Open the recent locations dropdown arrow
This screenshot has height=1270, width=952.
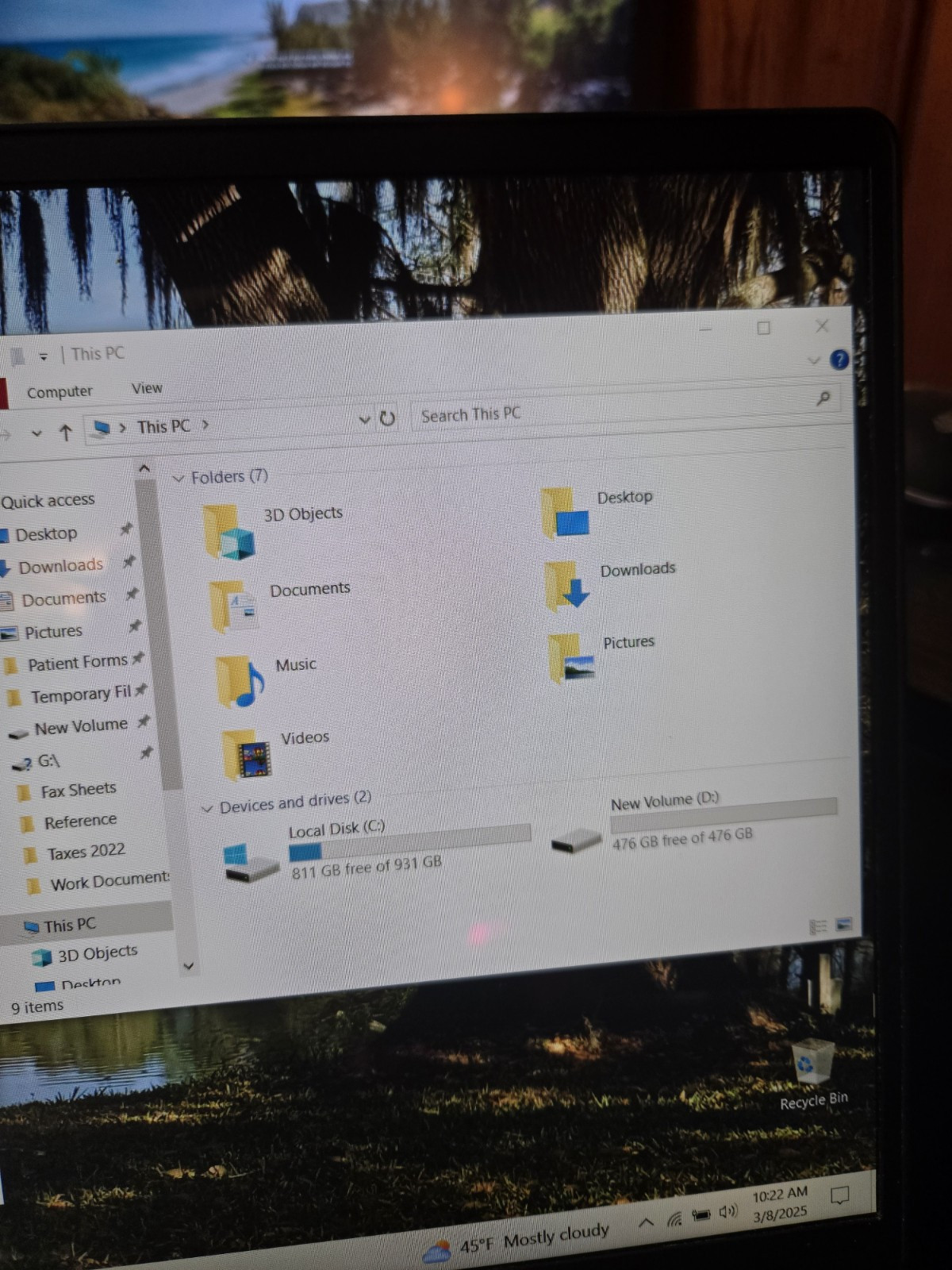tap(36, 433)
